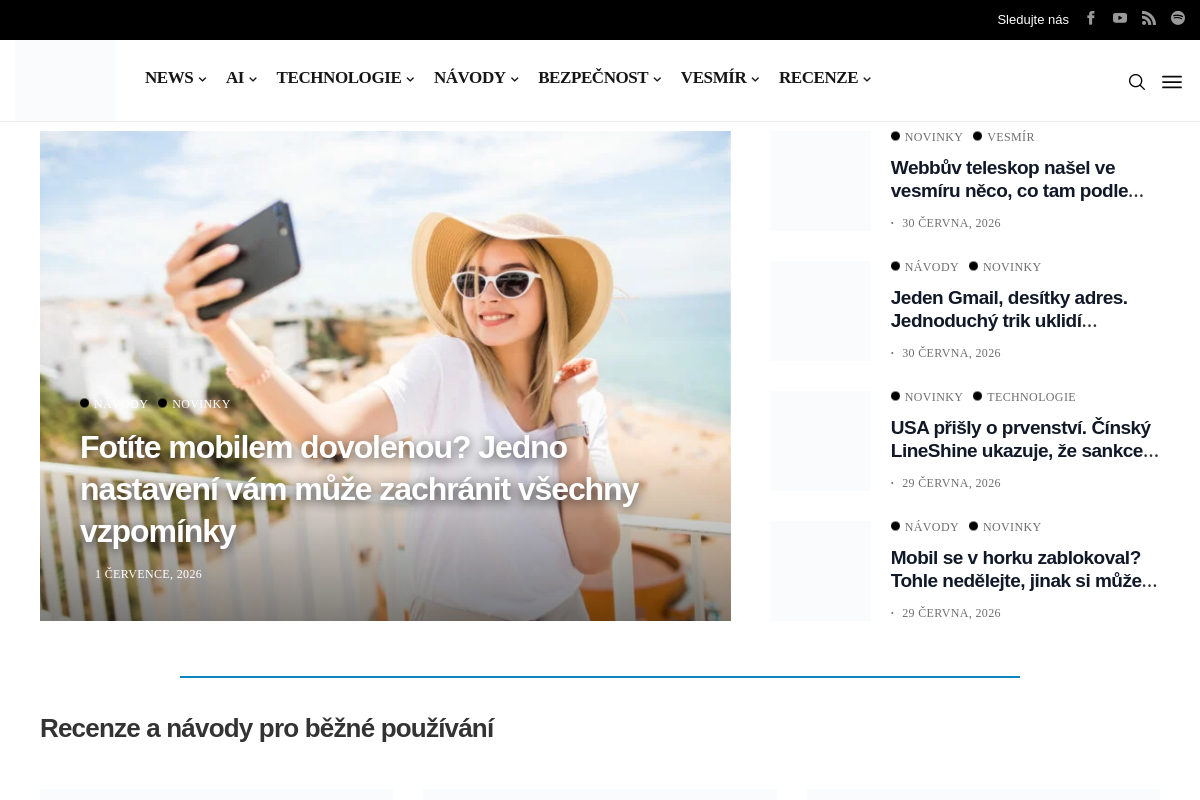The height and width of the screenshot is (800, 1200).
Task: Click VESMÍR tag above Webbův teleskop article
Action: click(1010, 137)
